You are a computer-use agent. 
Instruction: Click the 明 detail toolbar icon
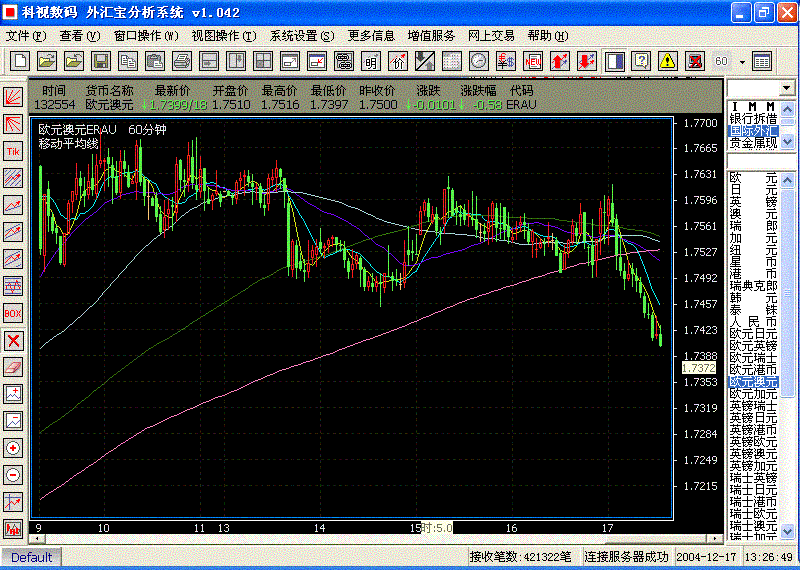click(x=371, y=61)
